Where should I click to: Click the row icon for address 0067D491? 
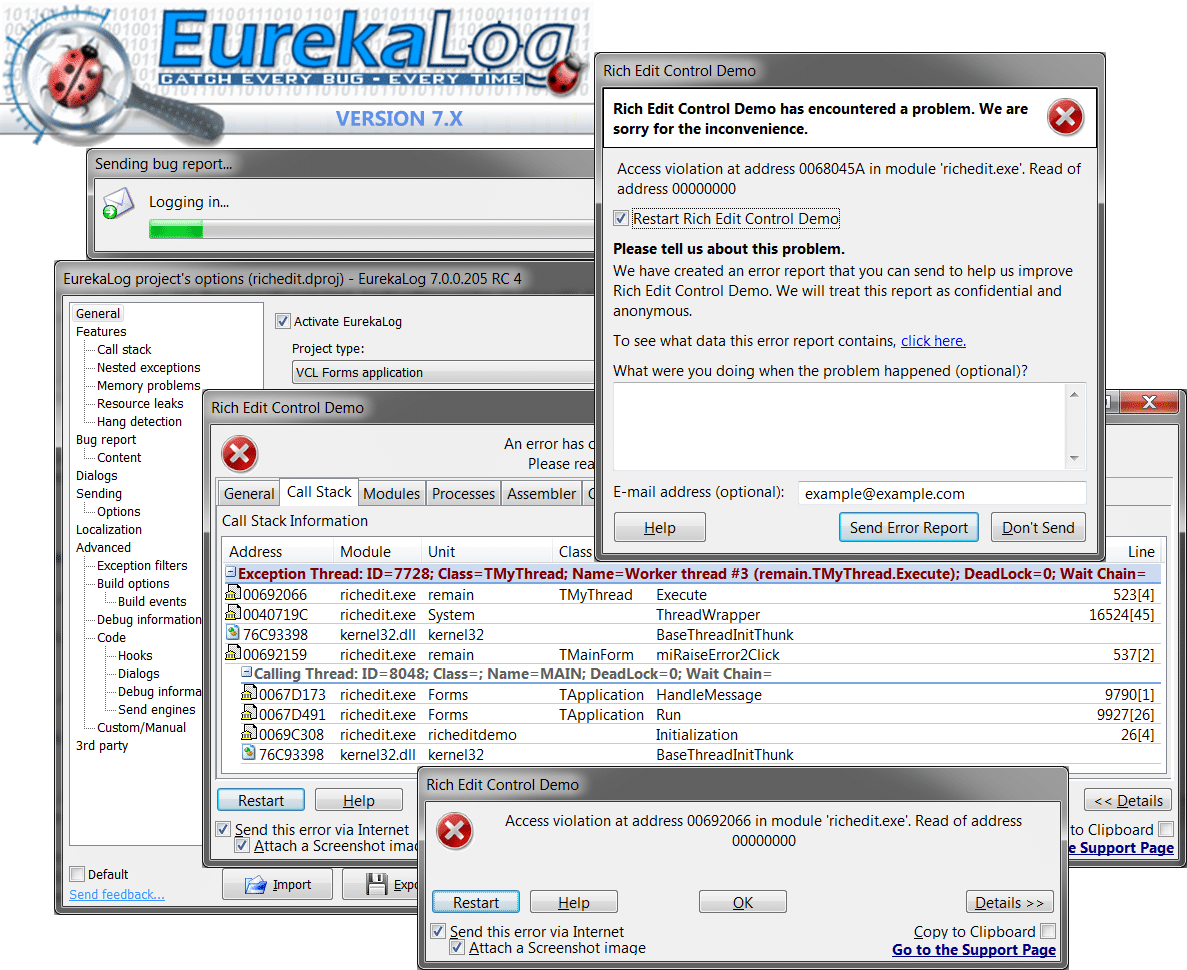248,713
